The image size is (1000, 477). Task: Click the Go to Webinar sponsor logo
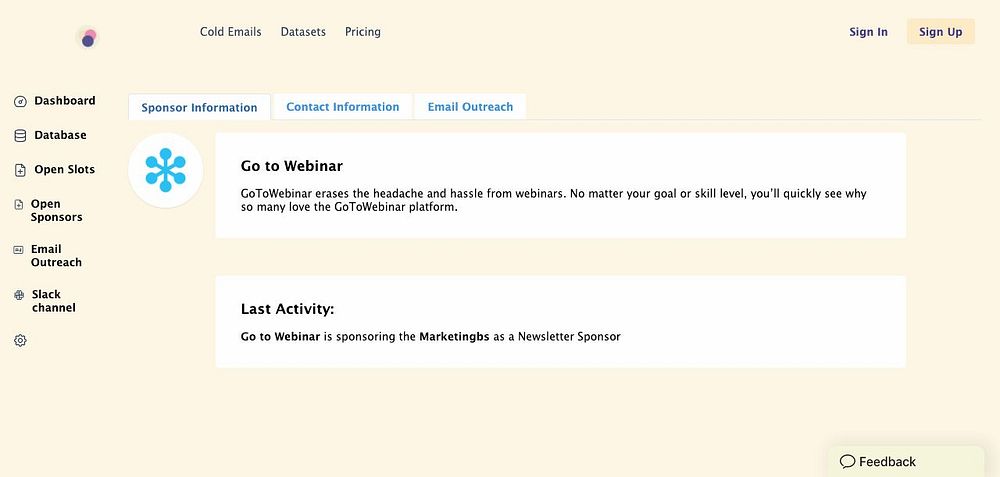(166, 170)
